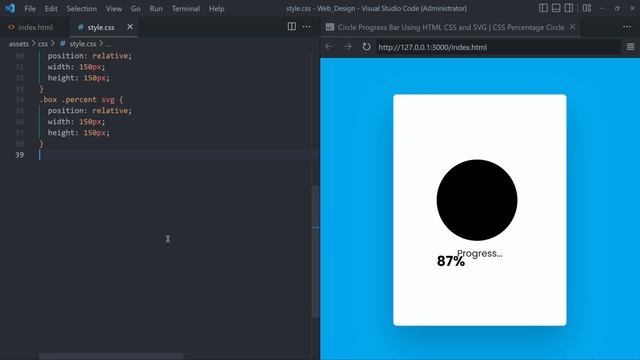
Task: Open the Go menu
Action: tap(136, 9)
